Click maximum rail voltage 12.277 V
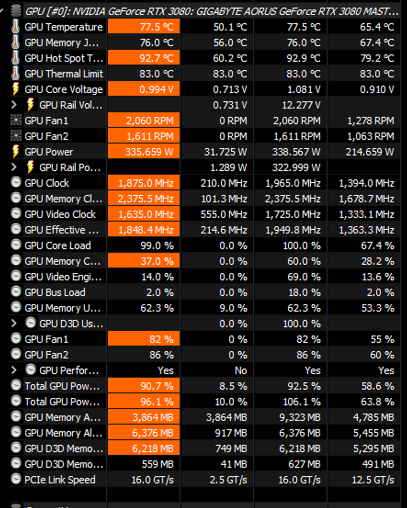407x508 pixels. [x=301, y=105]
